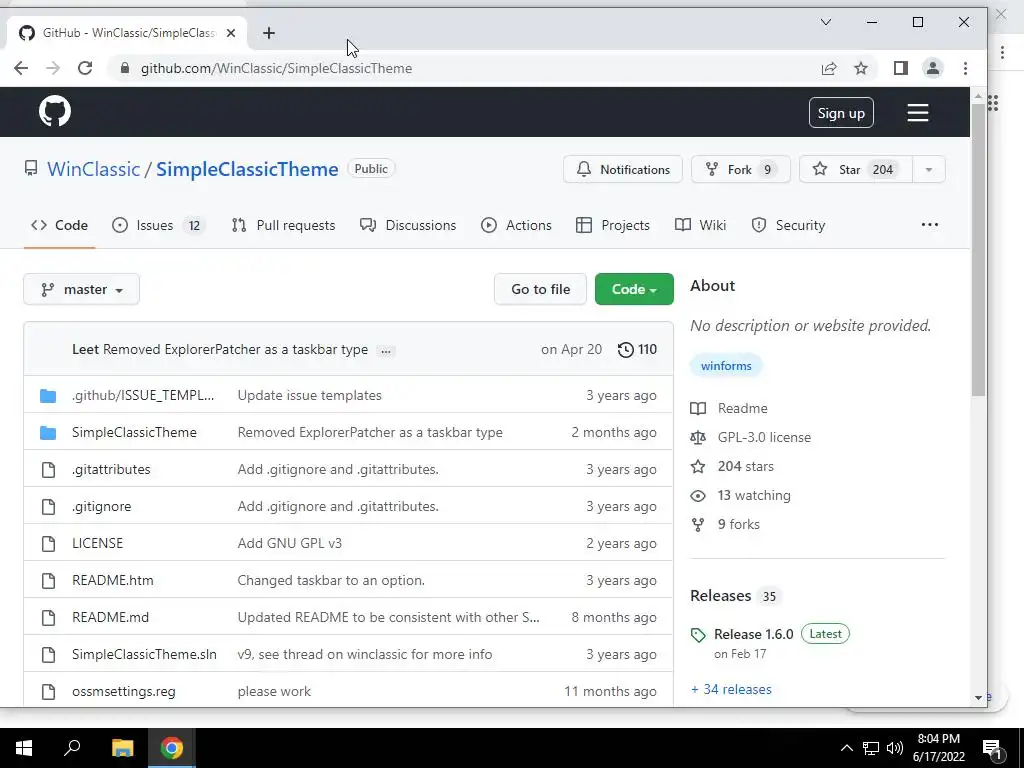The height and width of the screenshot is (768, 1024).
Task: Click the browser back arrow
Action: tap(21, 68)
